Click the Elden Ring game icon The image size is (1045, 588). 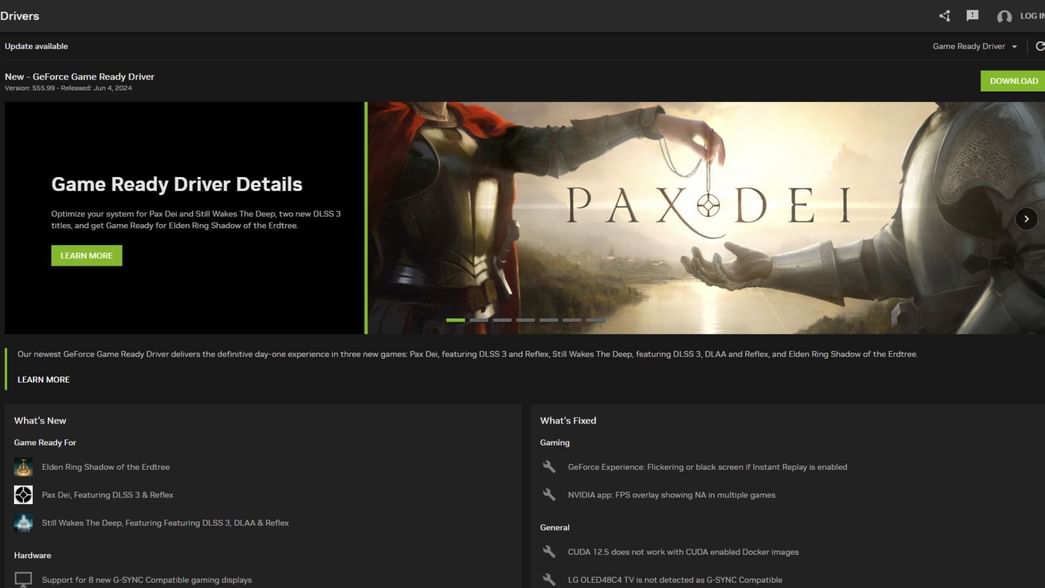[23, 467]
